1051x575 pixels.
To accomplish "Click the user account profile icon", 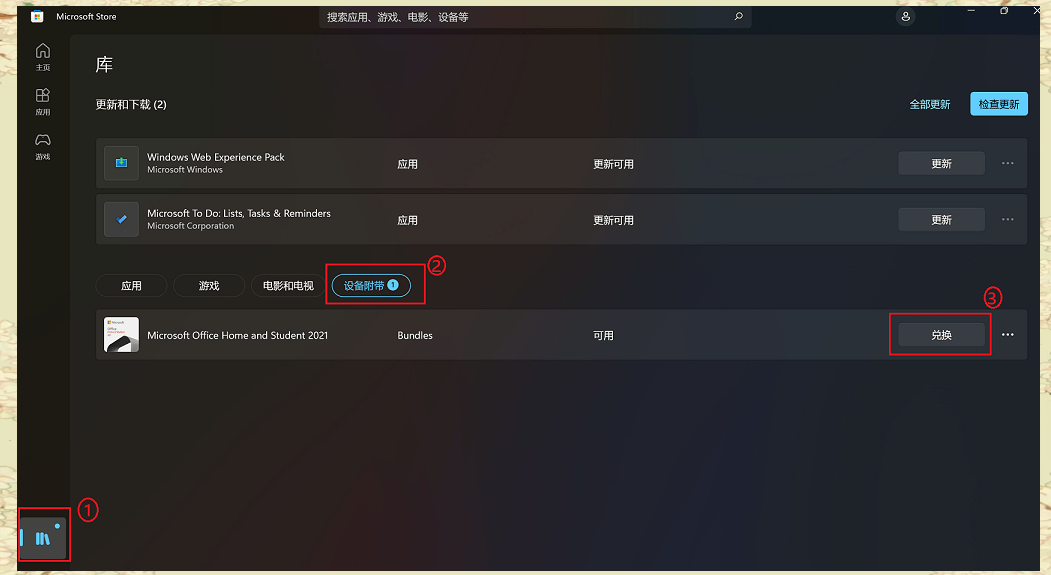I will click(906, 17).
